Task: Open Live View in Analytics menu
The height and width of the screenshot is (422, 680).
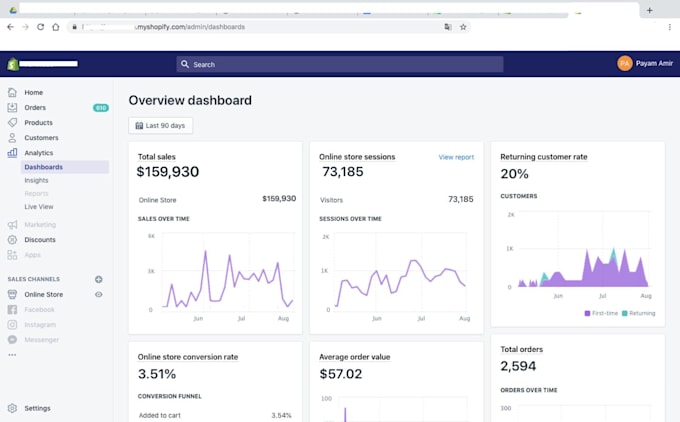Action: click(39, 206)
